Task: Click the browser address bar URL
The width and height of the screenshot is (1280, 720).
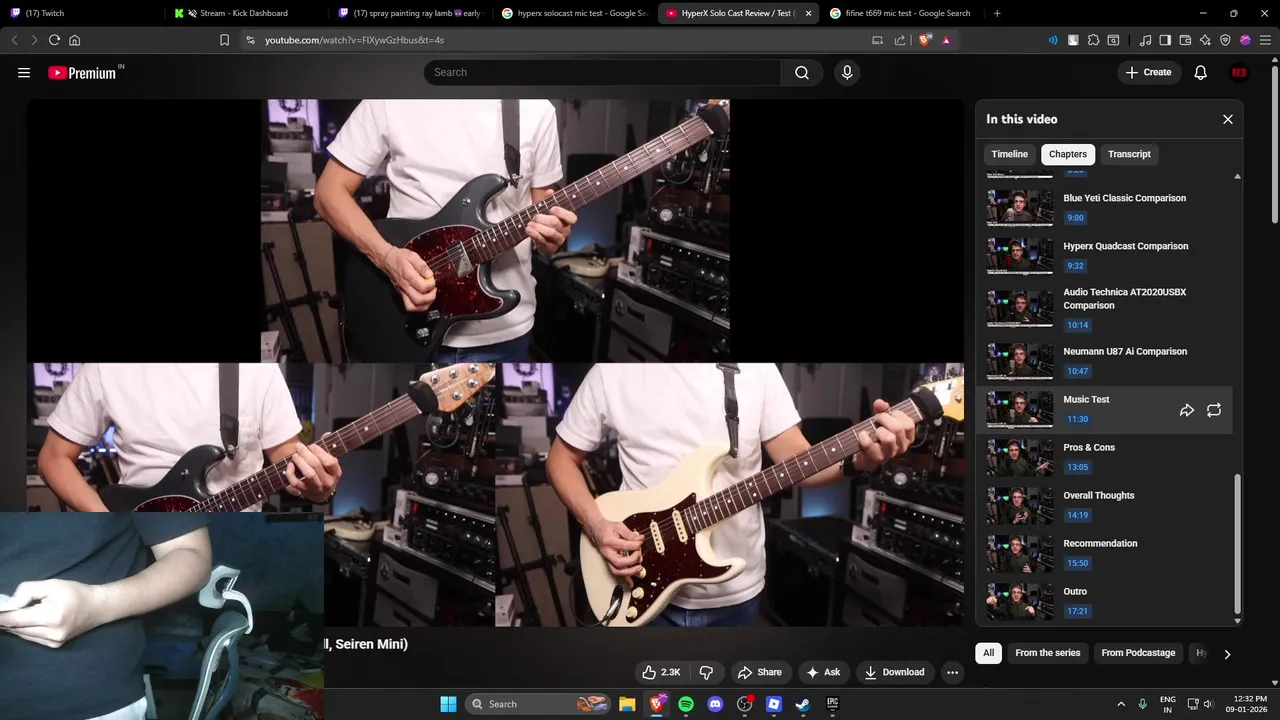Action: click(x=354, y=40)
